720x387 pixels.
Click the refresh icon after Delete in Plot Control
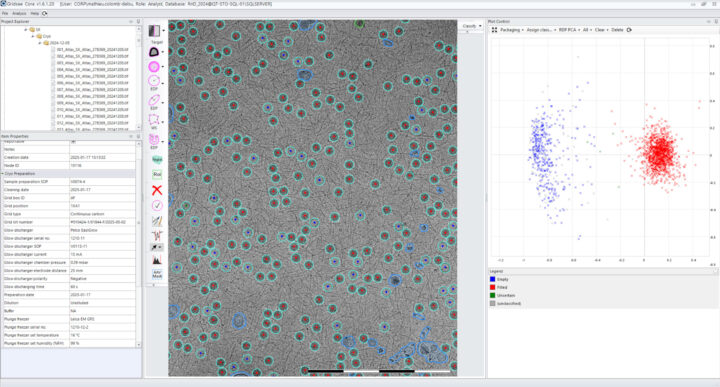(x=629, y=30)
